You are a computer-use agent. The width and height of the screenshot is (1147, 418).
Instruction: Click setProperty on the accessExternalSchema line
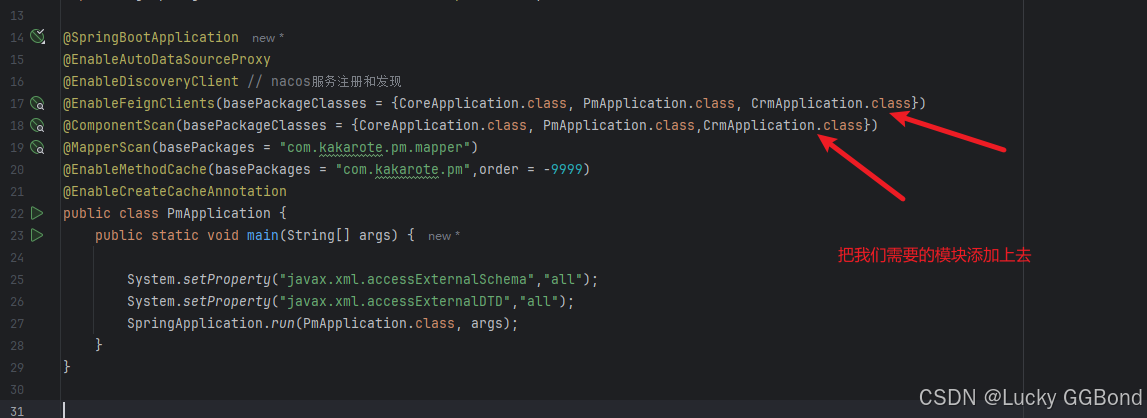click(x=227, y=279)
